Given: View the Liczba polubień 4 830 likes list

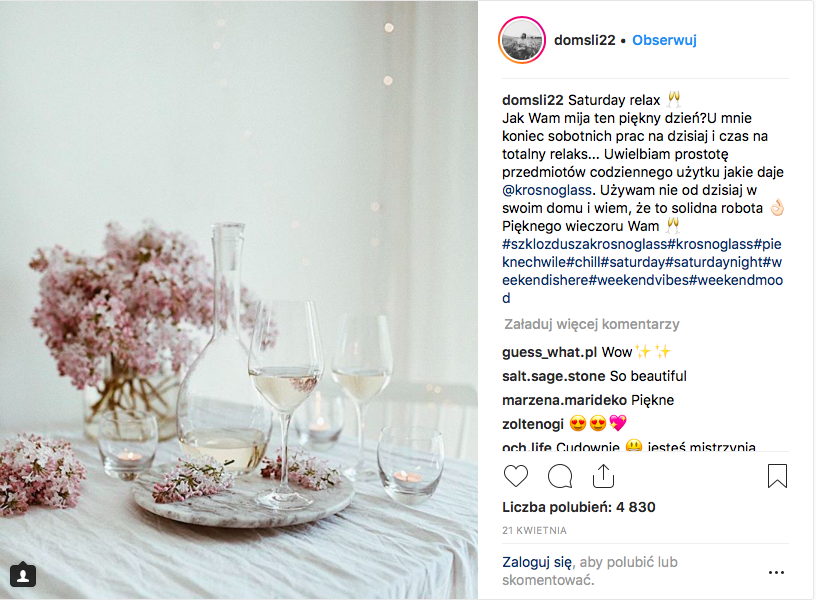Looking at the screenshot, I should click(579, 507).
